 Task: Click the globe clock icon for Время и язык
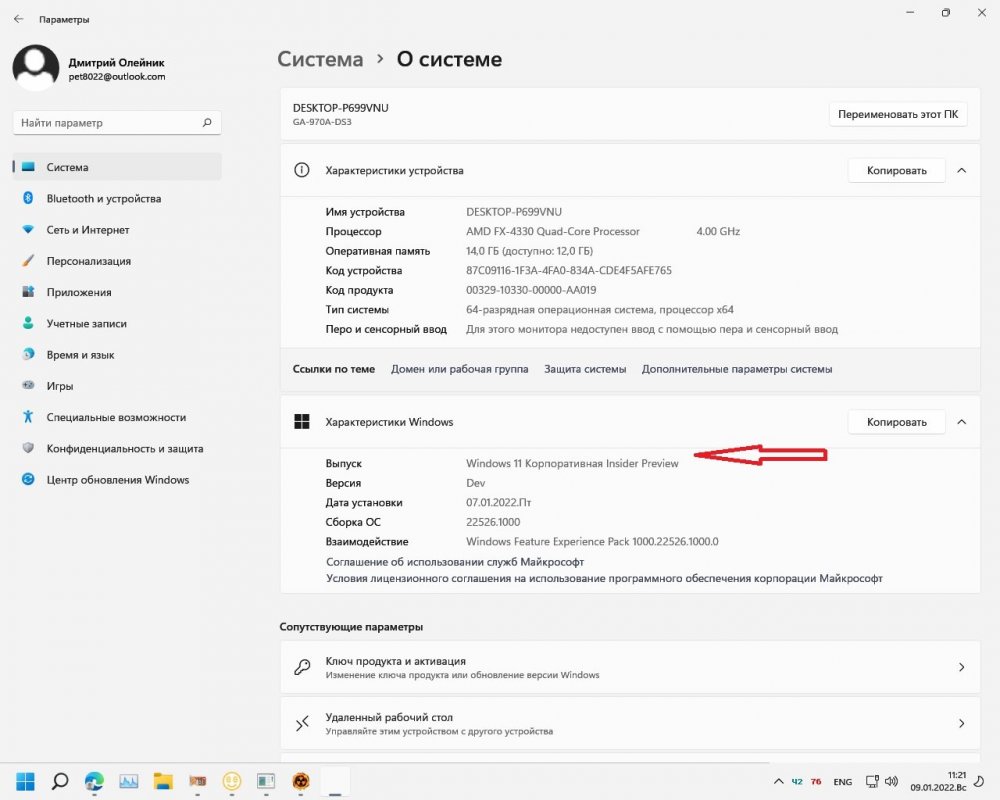pyautogui.click(x=28, y=354)
